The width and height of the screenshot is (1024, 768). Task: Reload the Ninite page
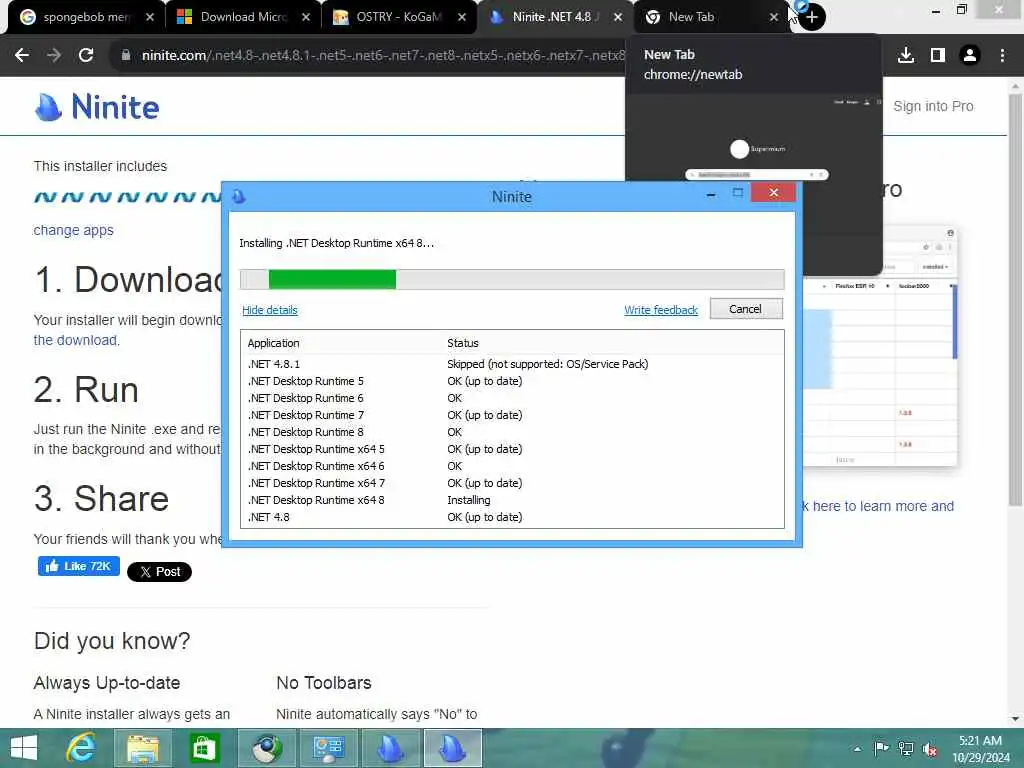(x=86, y=56)
